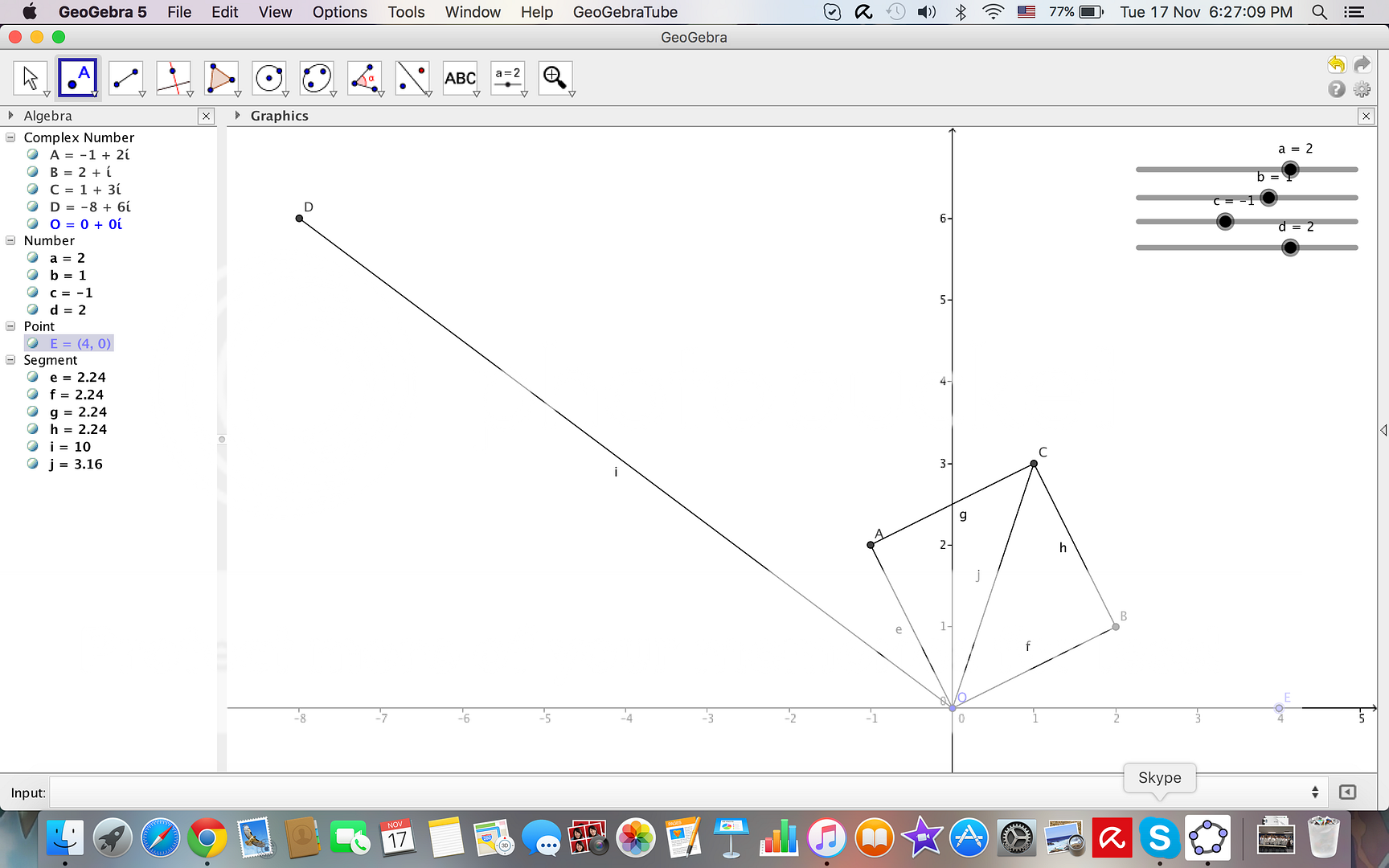This screenshot has height=868, width=1389.
Task: Expand the Graphics view style bar
Action: pos(237,116)
